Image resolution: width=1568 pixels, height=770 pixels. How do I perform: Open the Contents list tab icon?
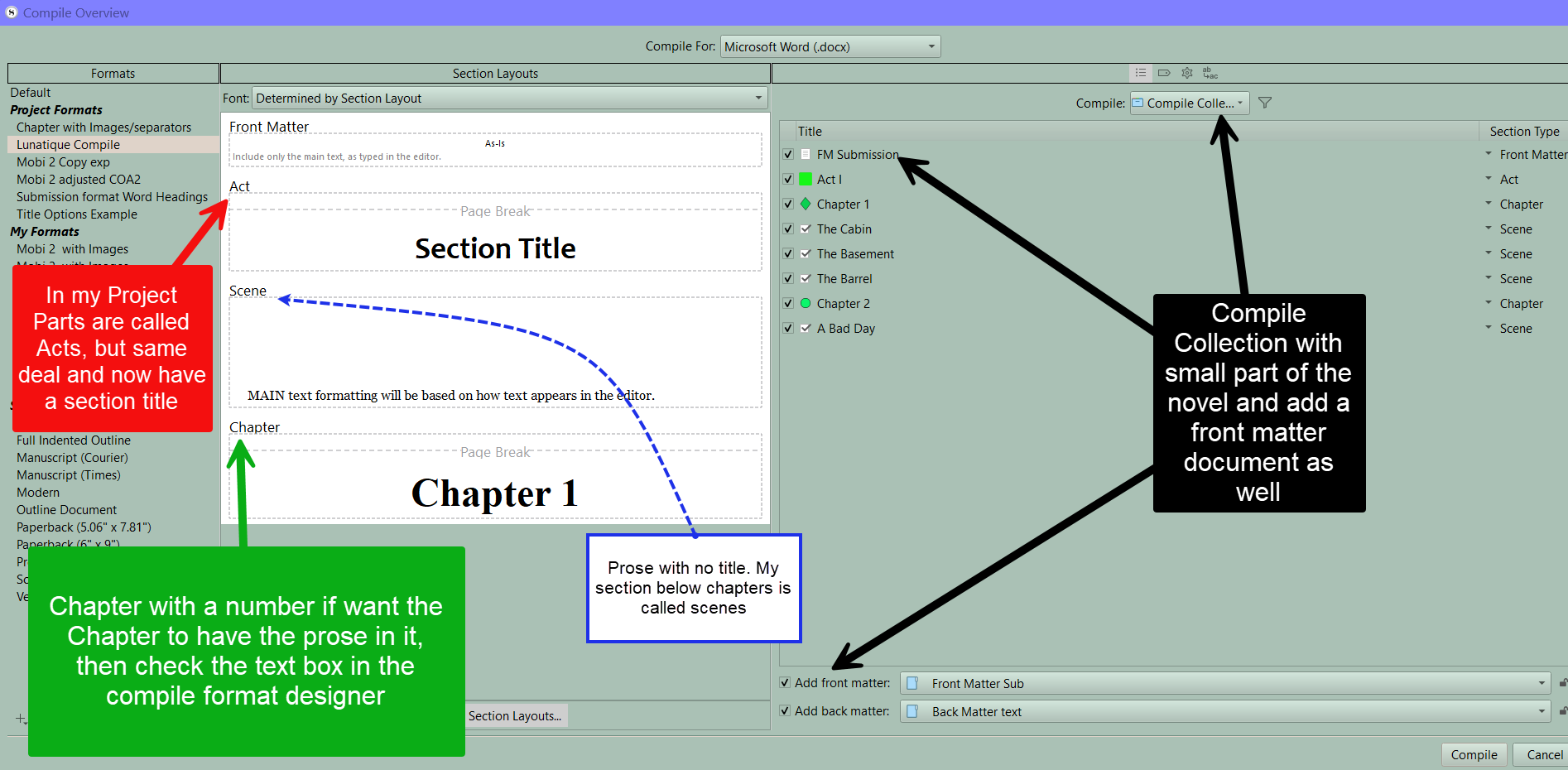click(x=1141, y=73)
